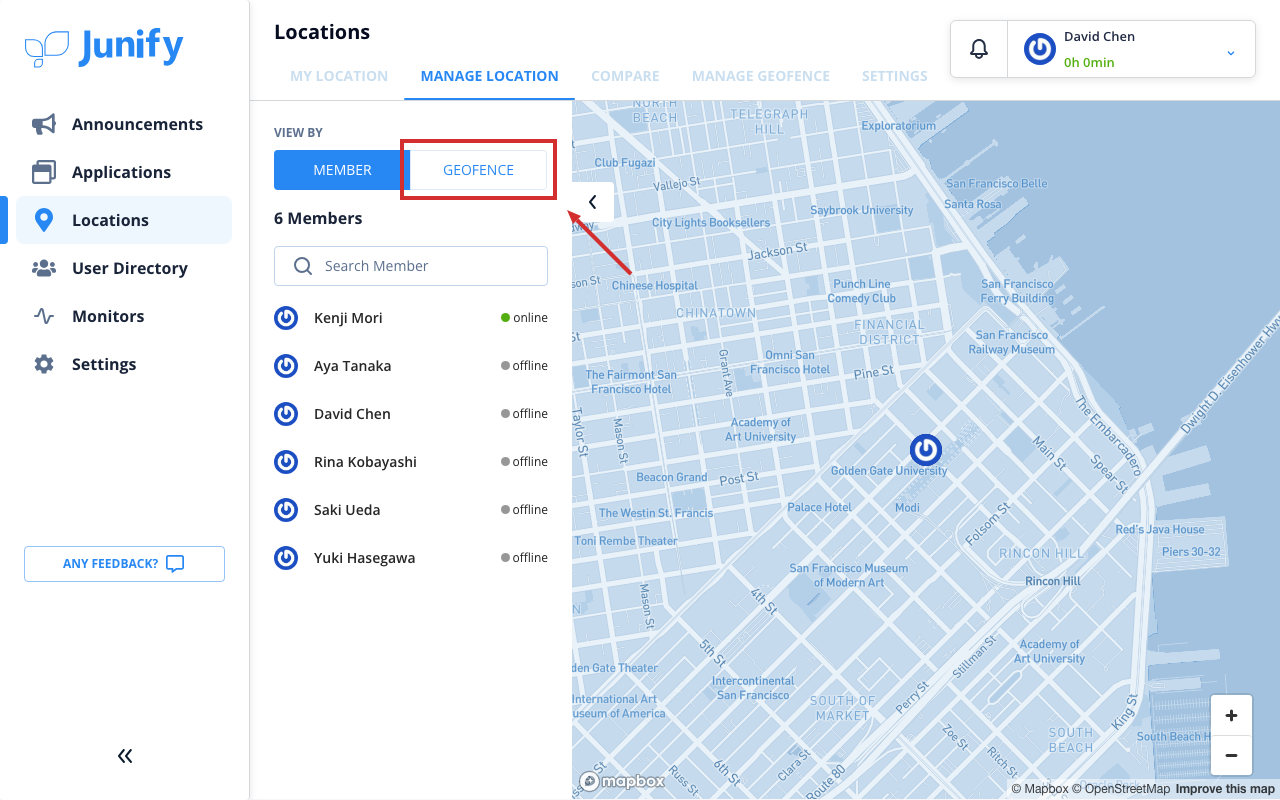
Task: Zoom out the map with minus button
Action: click(x=1231, y=756)
